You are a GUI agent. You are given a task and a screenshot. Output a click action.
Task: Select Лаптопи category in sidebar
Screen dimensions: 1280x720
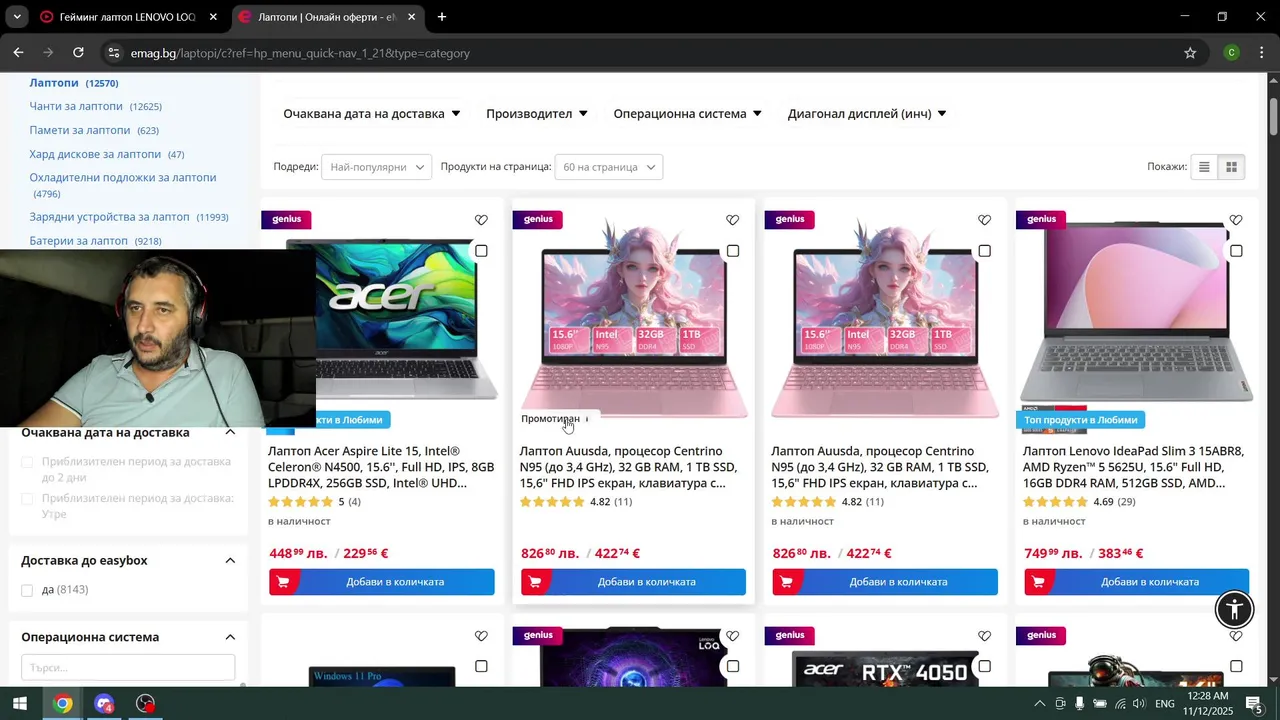pyautogui.click(x=54, y=83)
